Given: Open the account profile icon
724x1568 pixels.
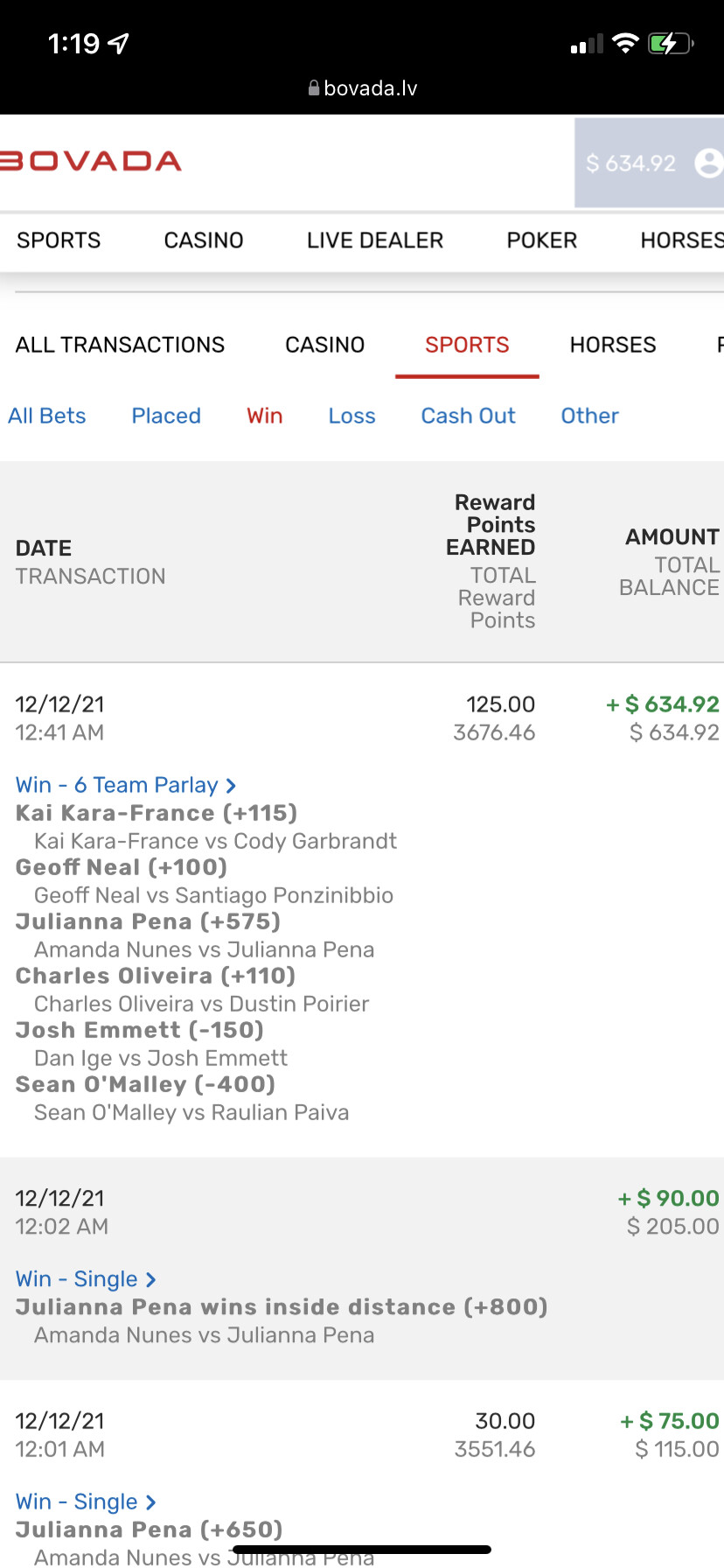Looking at the screenshot, I should click(707, 163).
